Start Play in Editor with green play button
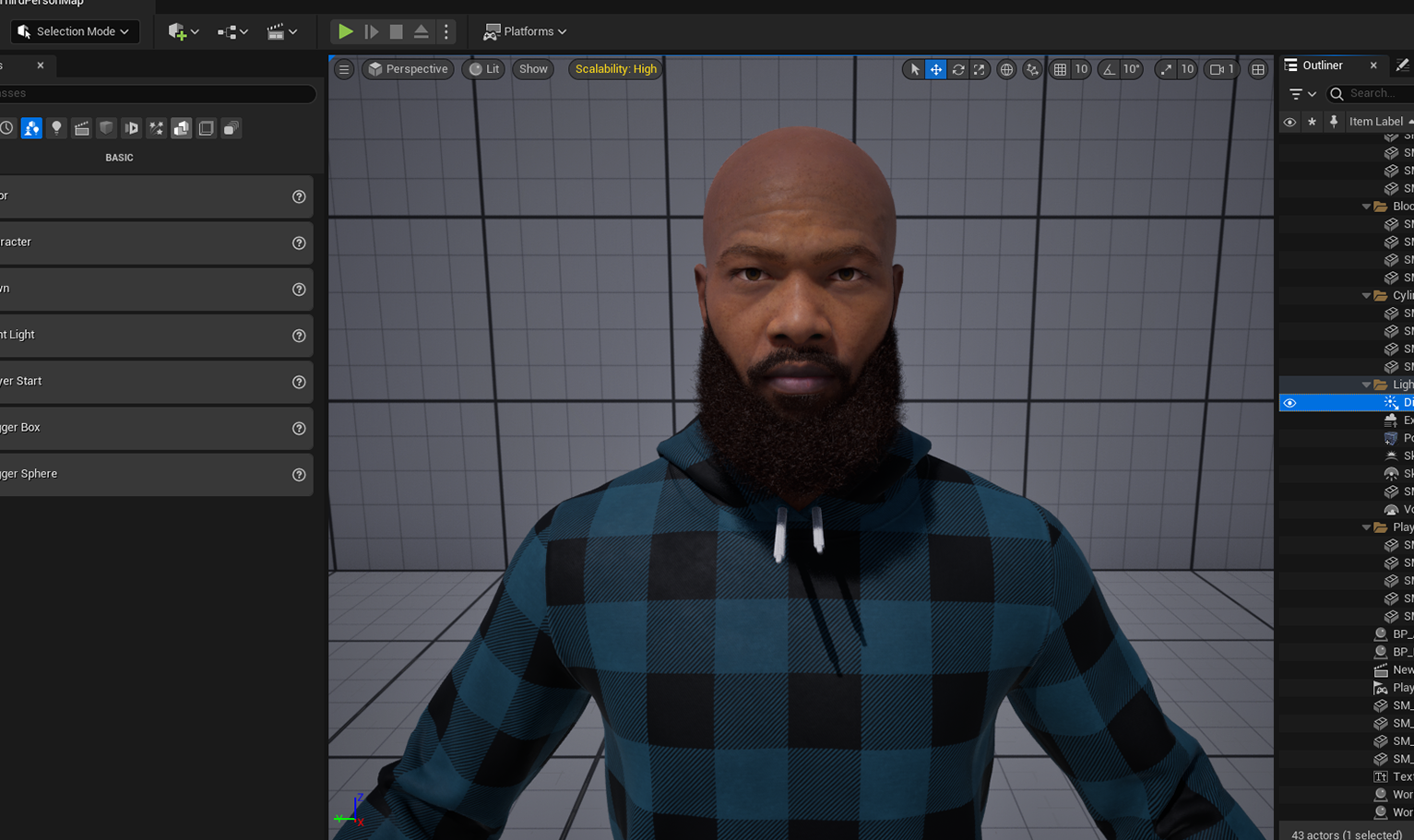Viewport: 1414px width, 840px height. pyautogui.click(x=345, y=31)
